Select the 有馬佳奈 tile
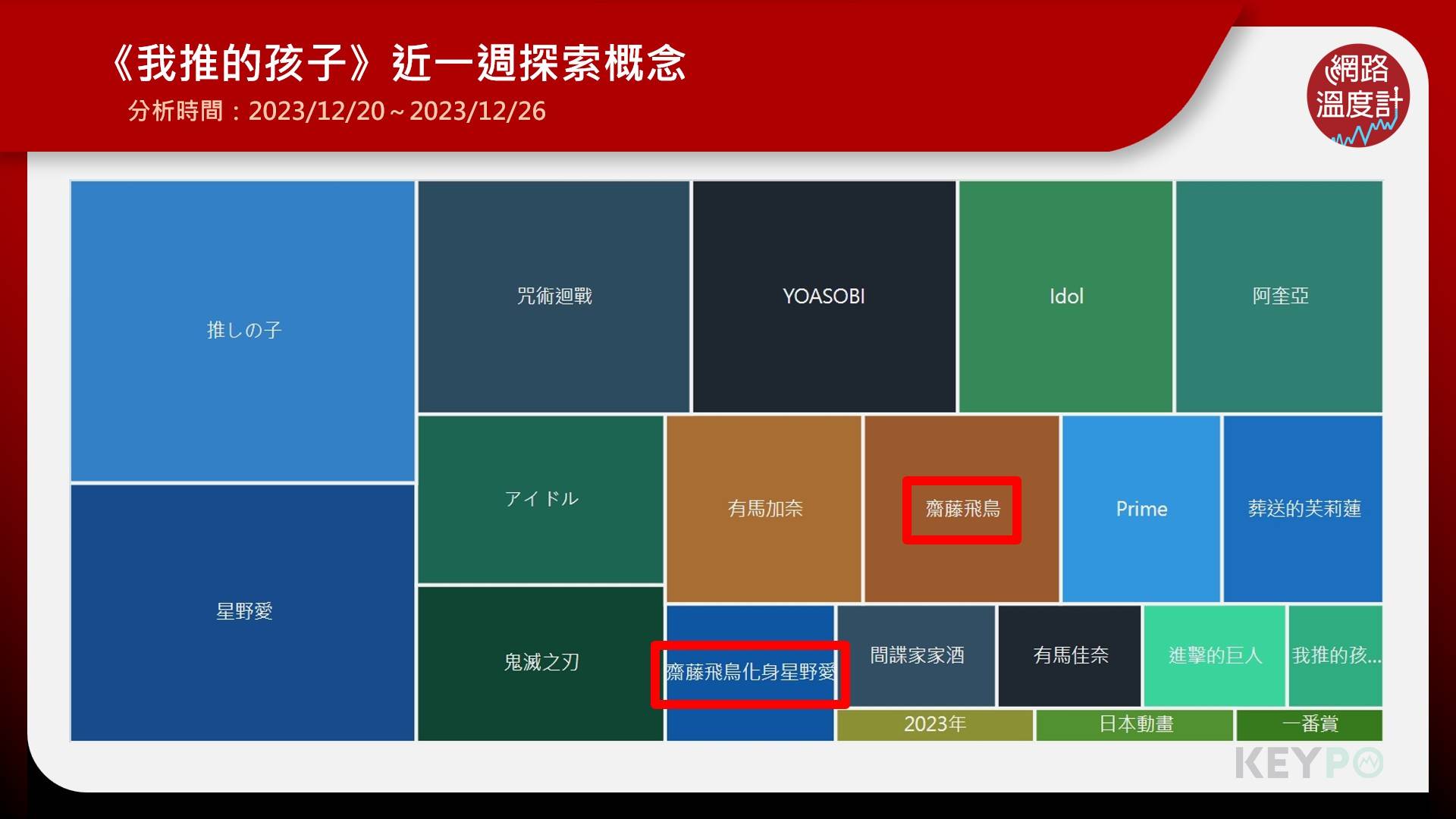Screen dimensions: 1456x819 click(x=1069, y=656)
